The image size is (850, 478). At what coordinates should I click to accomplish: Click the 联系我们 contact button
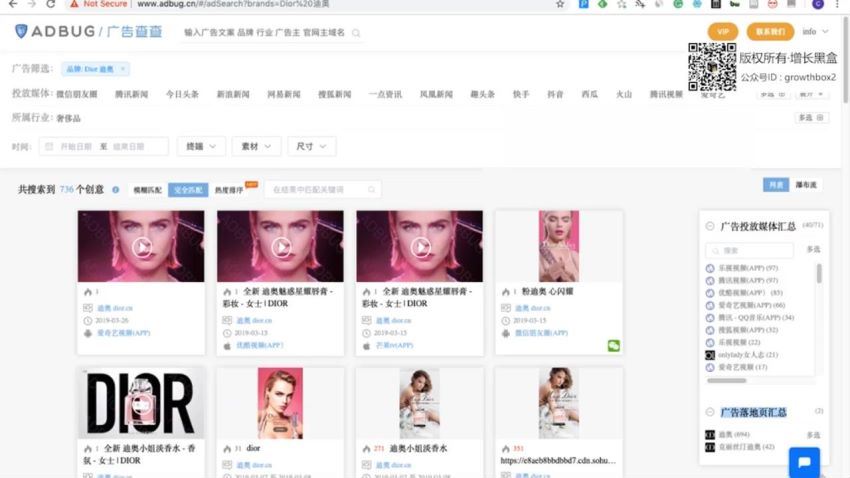tap(770, 32)
